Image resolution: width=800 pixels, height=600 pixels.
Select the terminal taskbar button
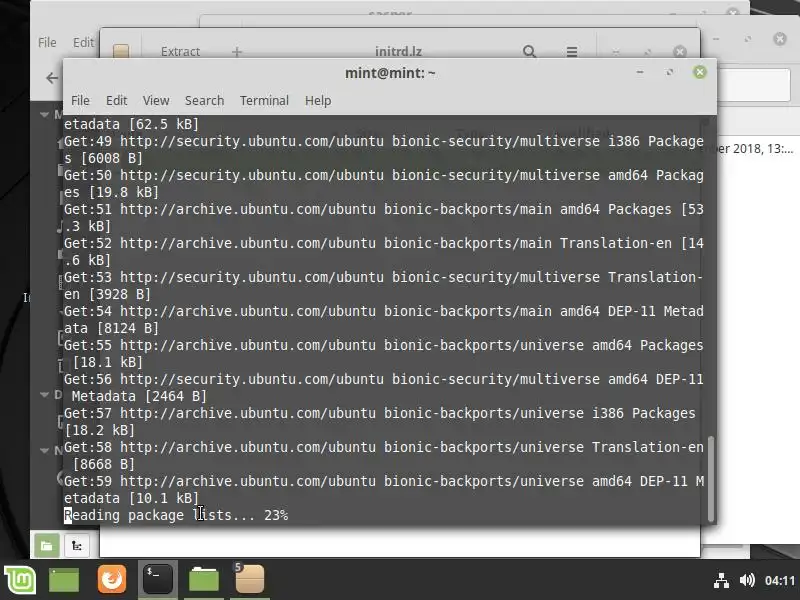tap(158, 580)
